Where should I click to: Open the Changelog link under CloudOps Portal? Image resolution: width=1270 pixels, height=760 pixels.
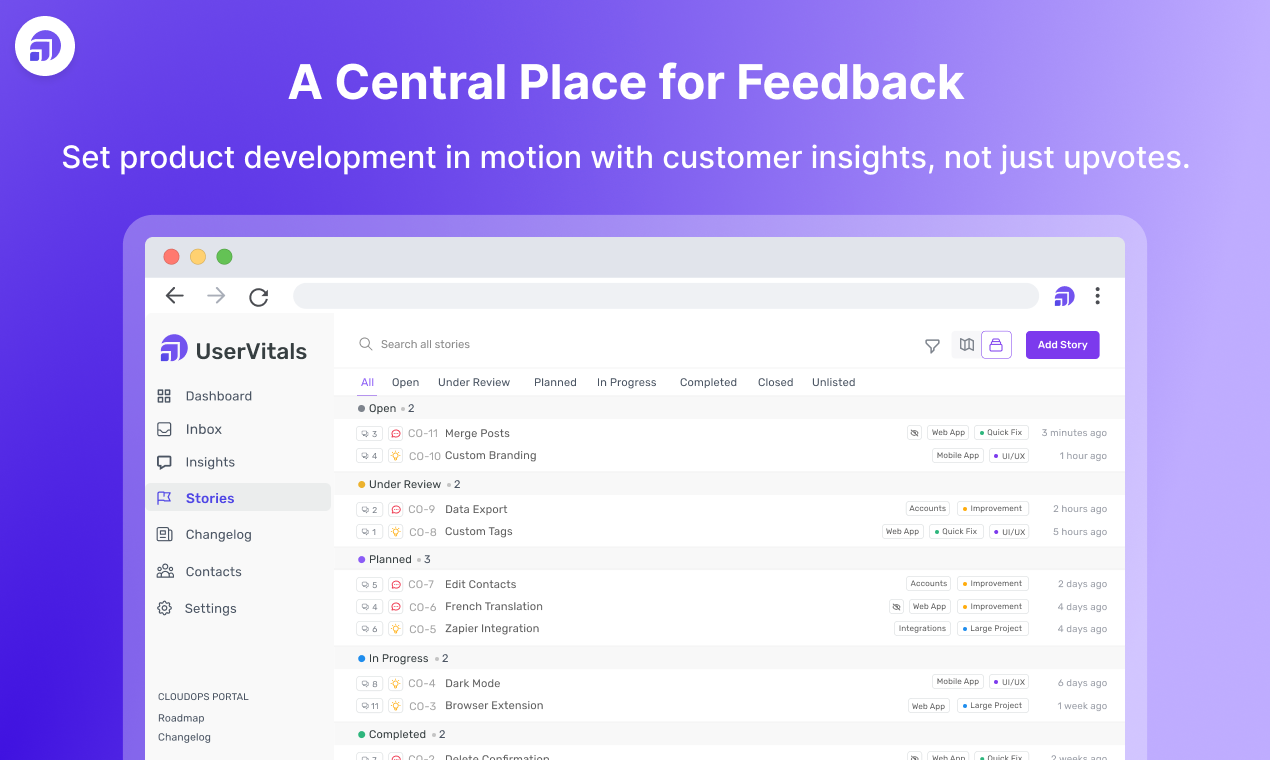pyautogui.click(x=184, y=737)
